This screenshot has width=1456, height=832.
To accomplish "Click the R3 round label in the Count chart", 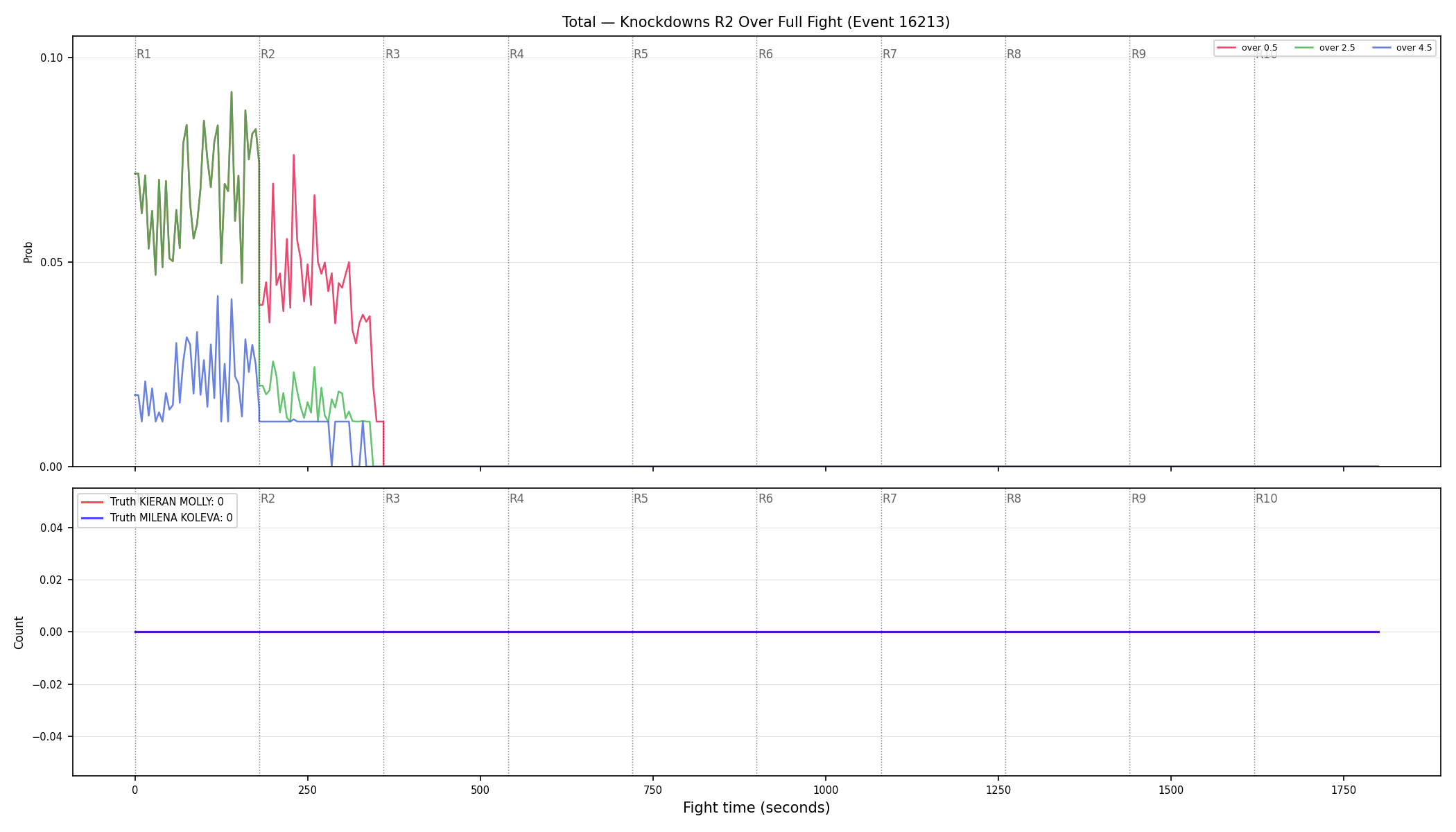I will tap(392, 499).
